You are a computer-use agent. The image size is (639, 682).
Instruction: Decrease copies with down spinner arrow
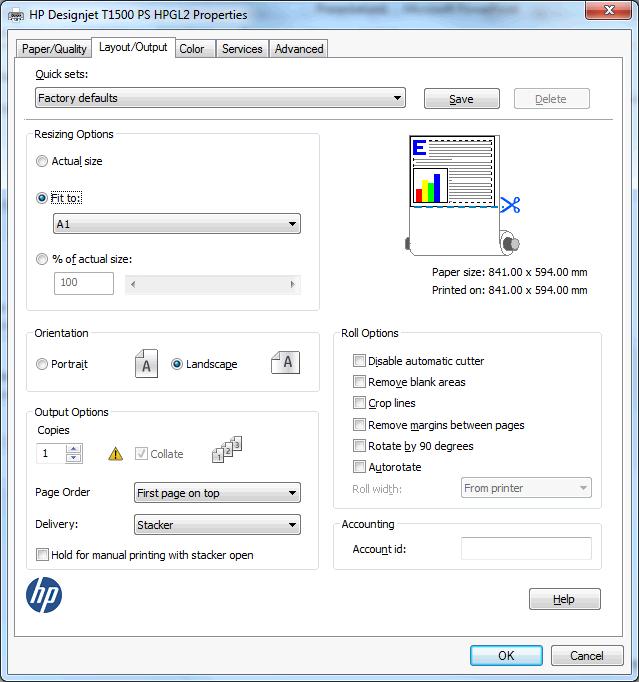tap(74, 458)
